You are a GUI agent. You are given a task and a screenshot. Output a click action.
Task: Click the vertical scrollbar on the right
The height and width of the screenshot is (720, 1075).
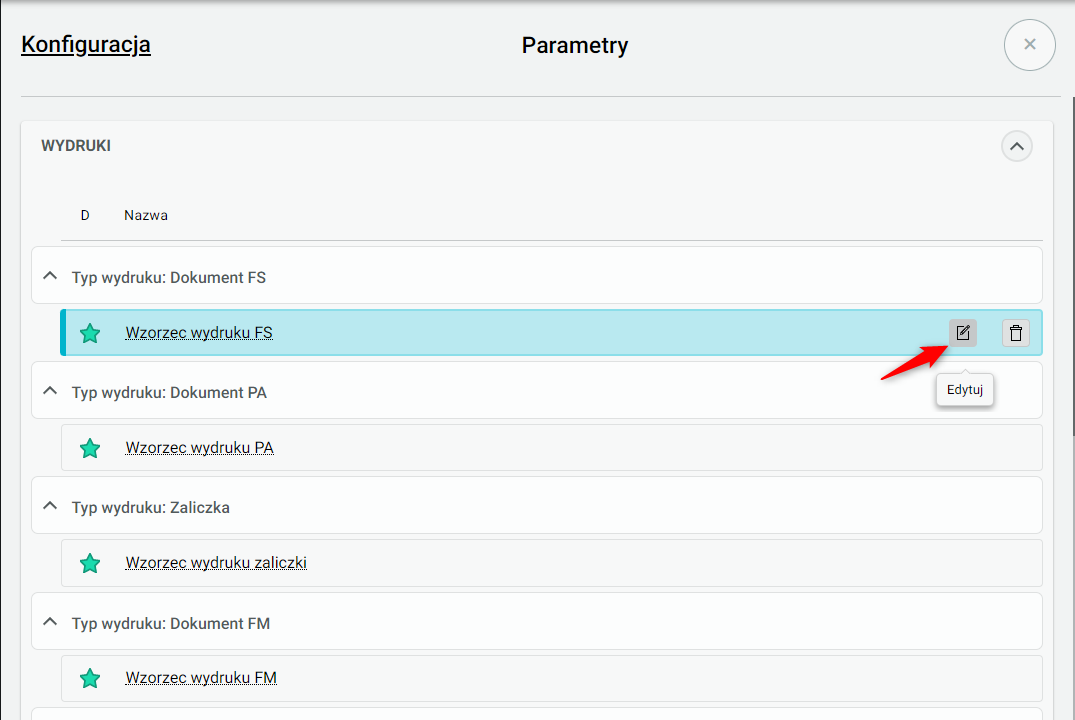tap(1071, 250)
